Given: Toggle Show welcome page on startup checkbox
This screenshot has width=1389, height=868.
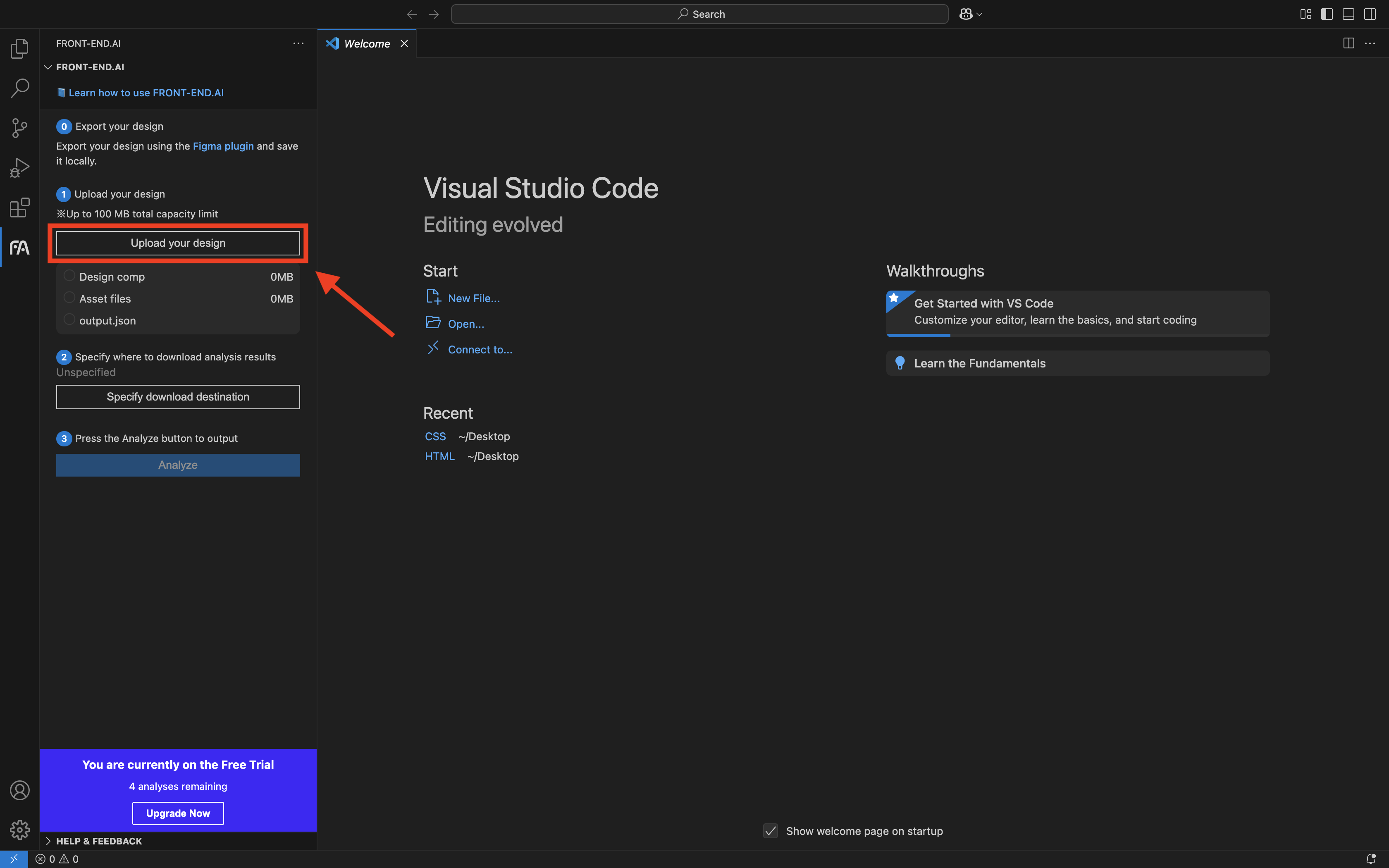Looking at the screenshot, I should 770,831.
